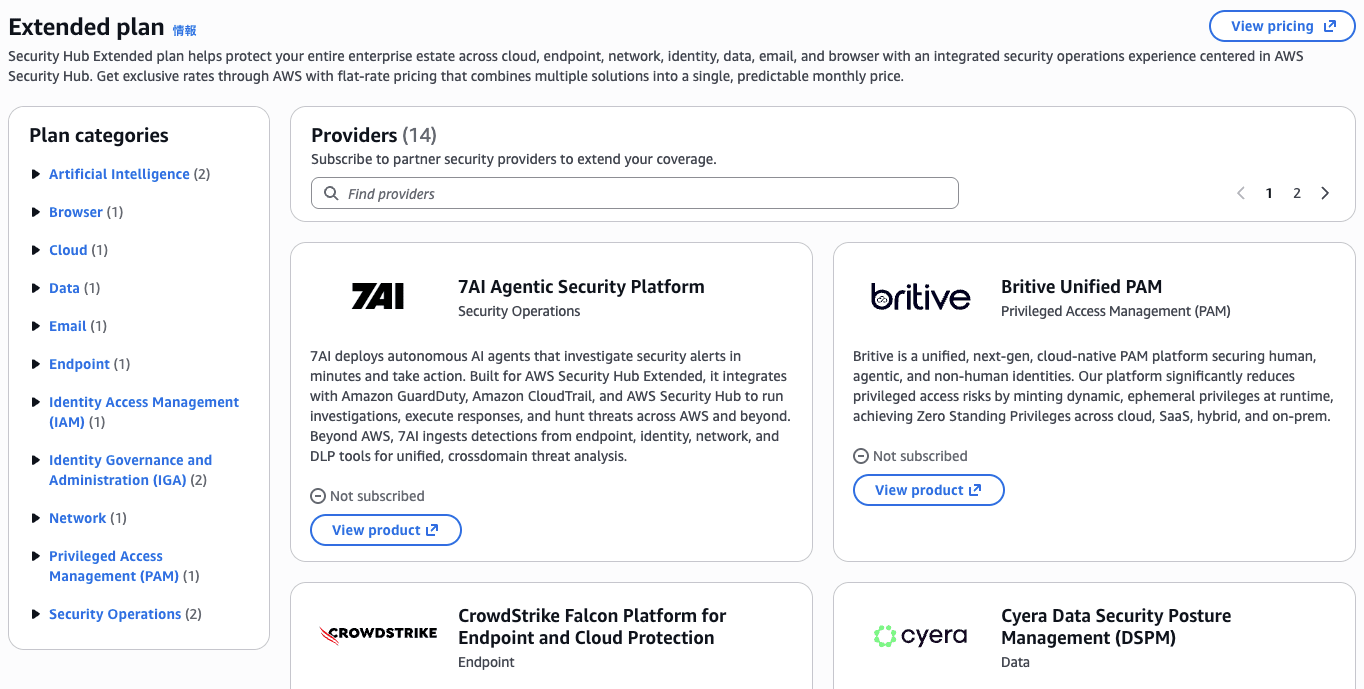
Task: Go to next providers page arrow
Action: coord(1325,193)
